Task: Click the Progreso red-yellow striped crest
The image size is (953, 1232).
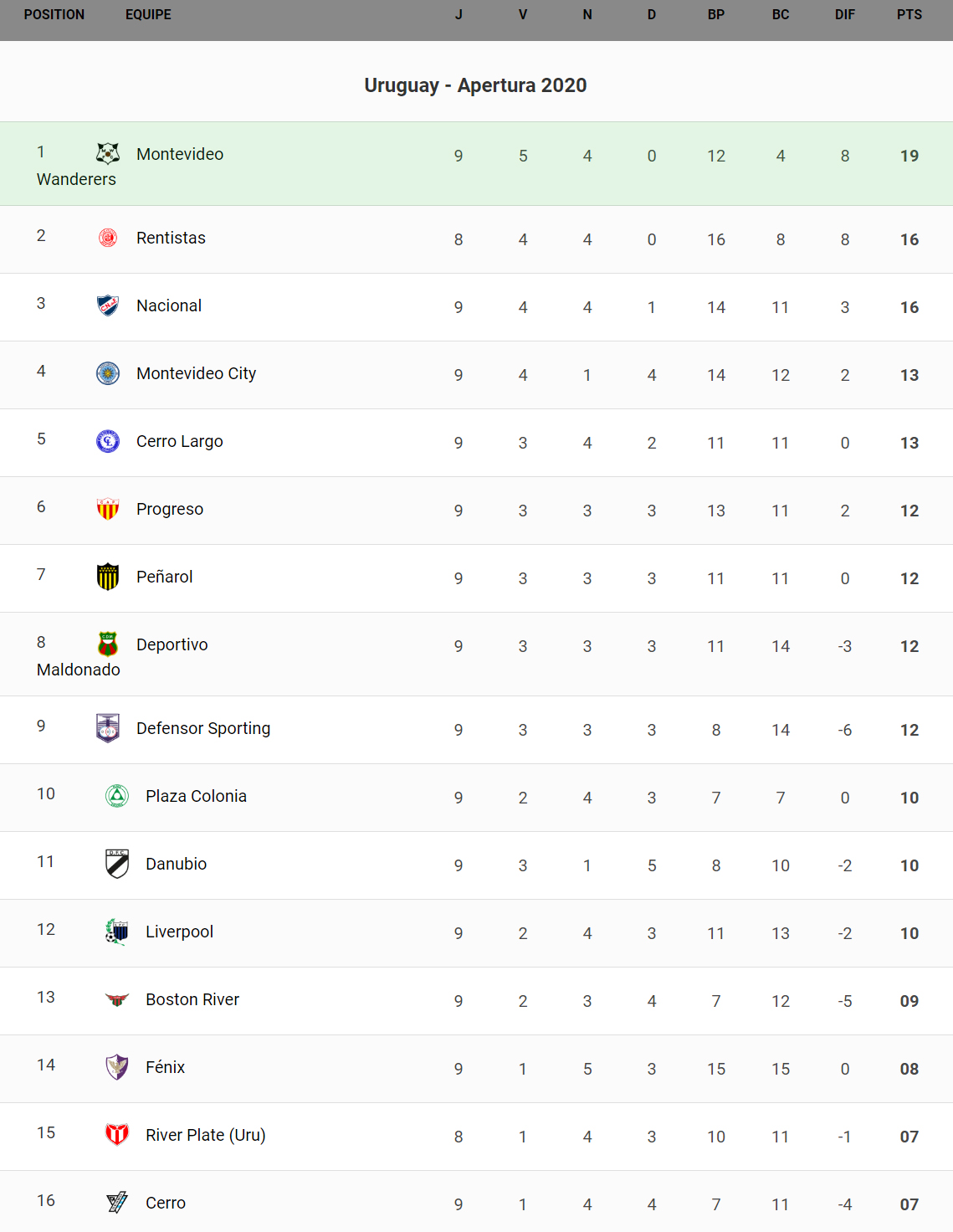Action: (x=108, y=509)
